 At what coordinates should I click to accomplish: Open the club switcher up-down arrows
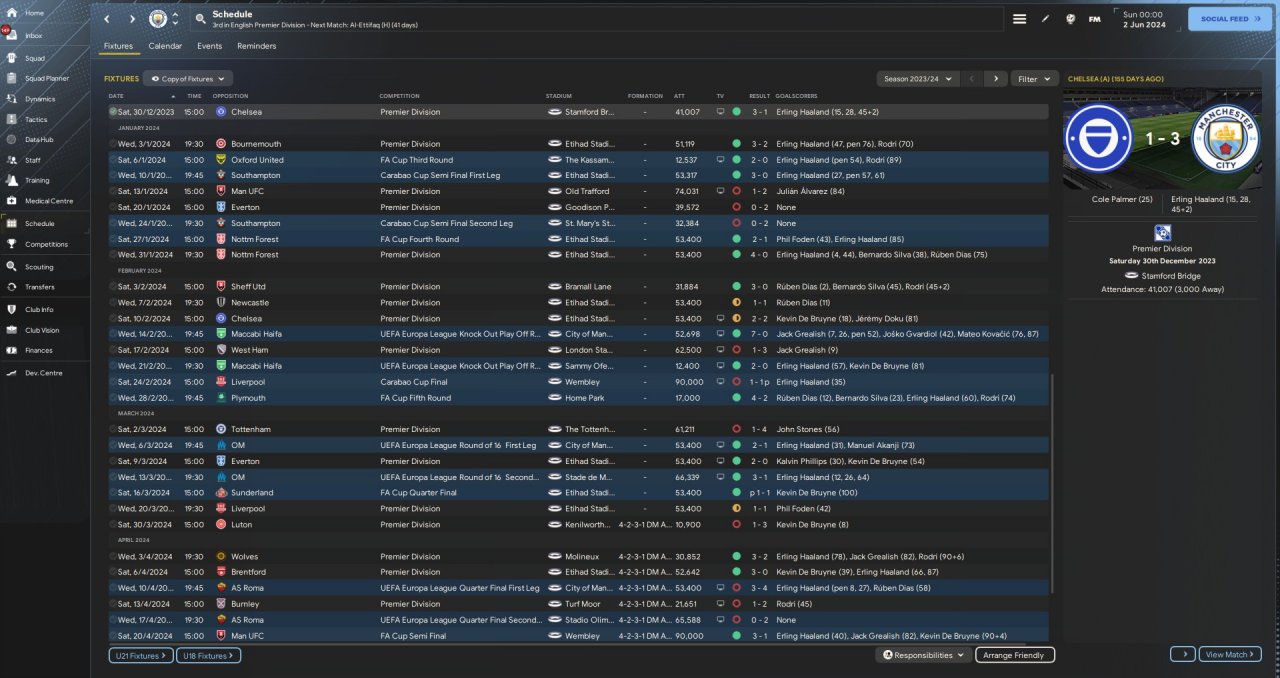point(176,19)
